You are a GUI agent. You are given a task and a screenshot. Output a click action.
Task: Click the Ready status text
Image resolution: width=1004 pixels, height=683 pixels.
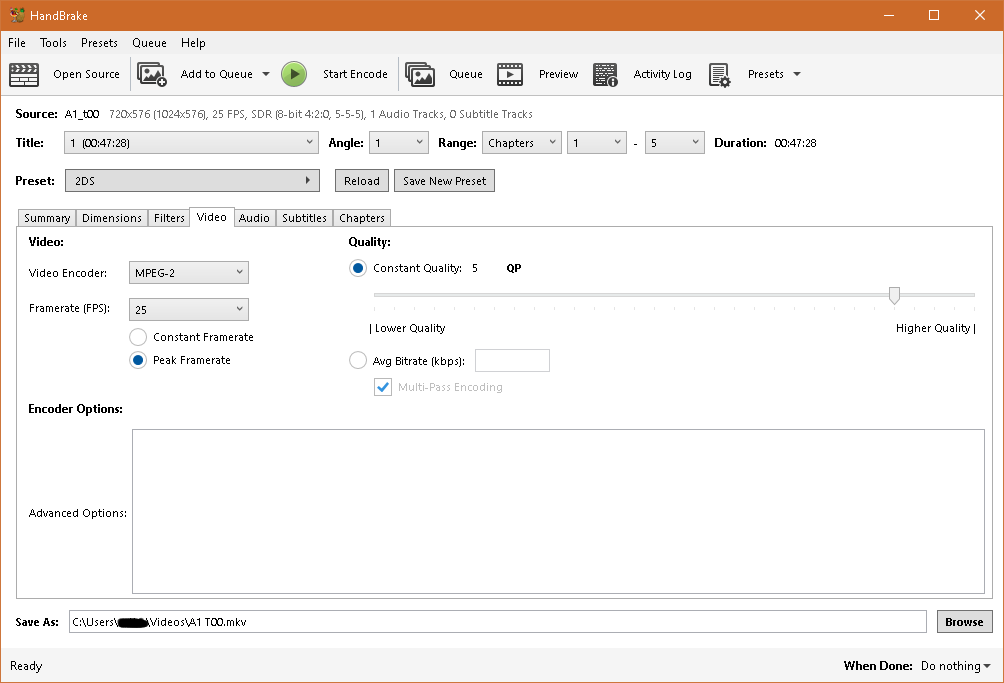point(26,666)
